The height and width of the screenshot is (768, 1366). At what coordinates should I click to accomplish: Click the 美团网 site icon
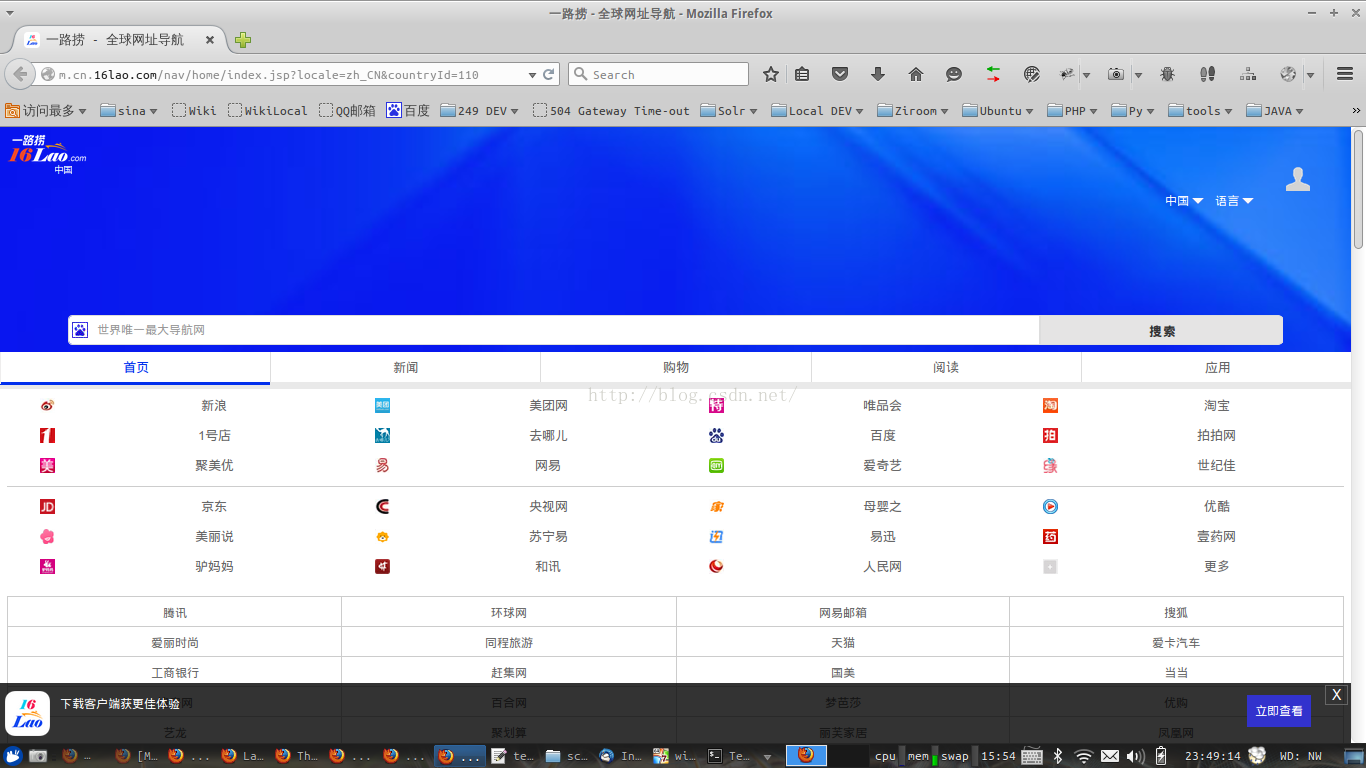(x=382, y=405)
